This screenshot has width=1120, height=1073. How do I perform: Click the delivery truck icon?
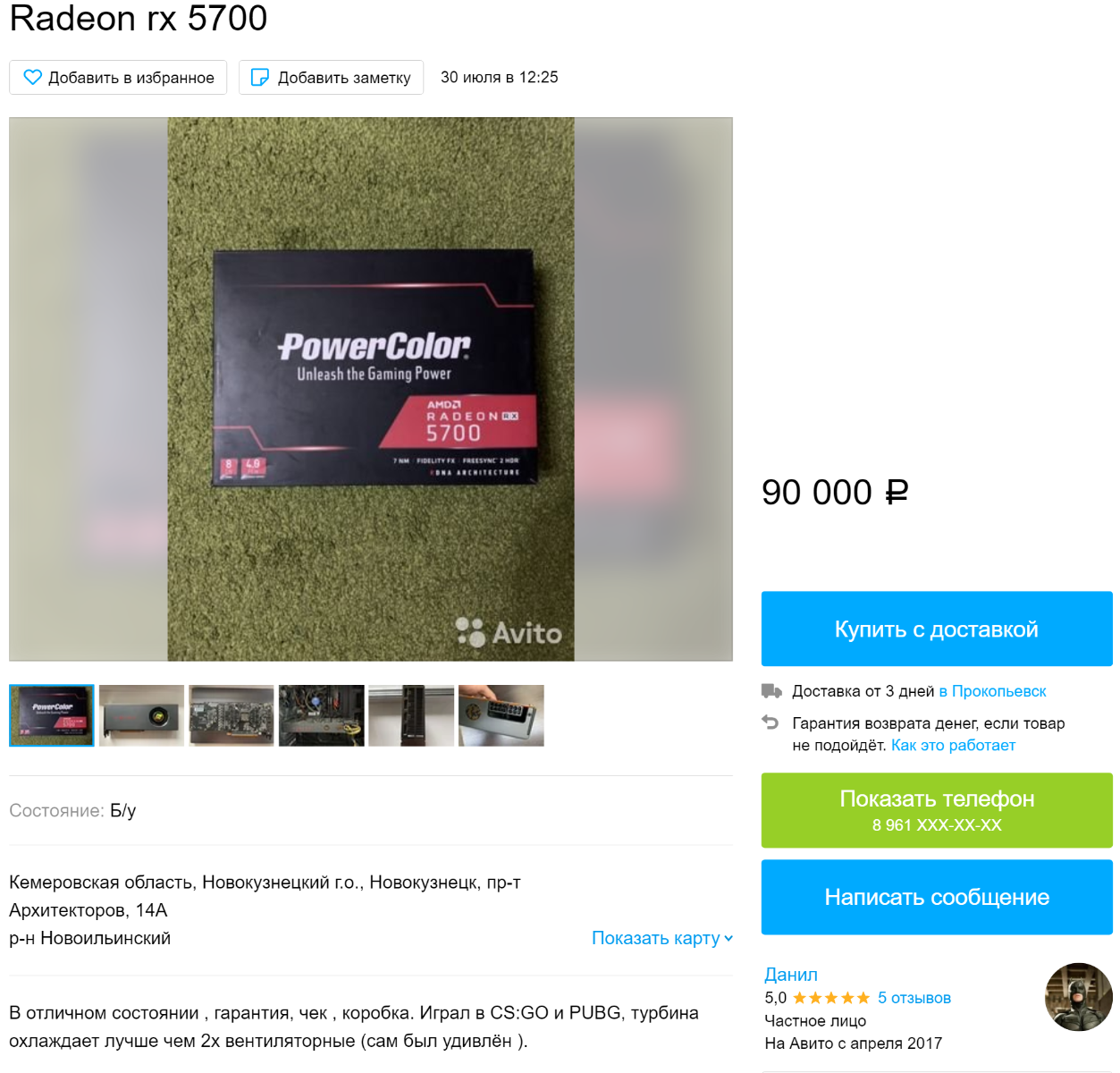(771, 691)
